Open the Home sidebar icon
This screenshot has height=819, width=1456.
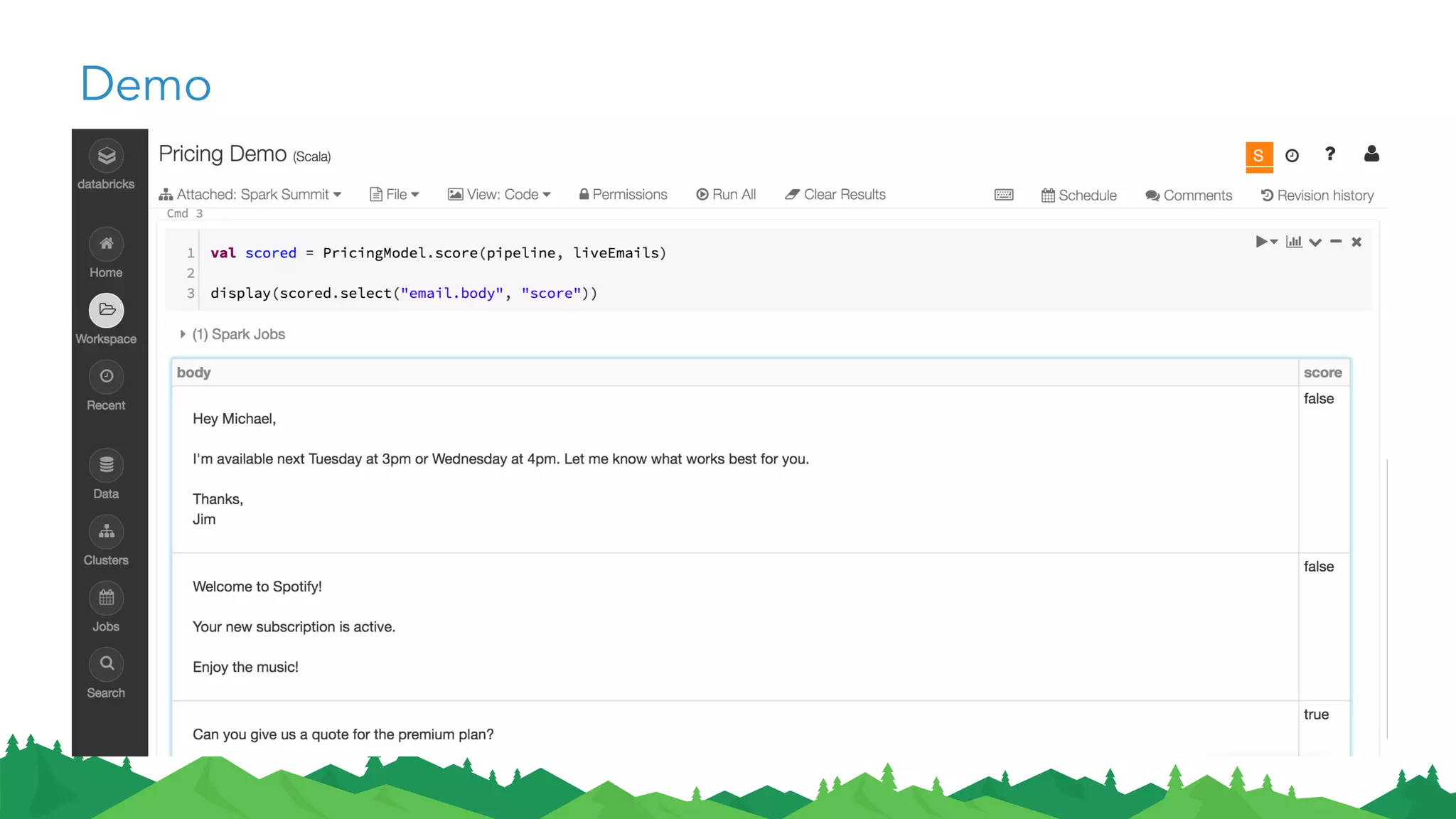pos(106,244)
